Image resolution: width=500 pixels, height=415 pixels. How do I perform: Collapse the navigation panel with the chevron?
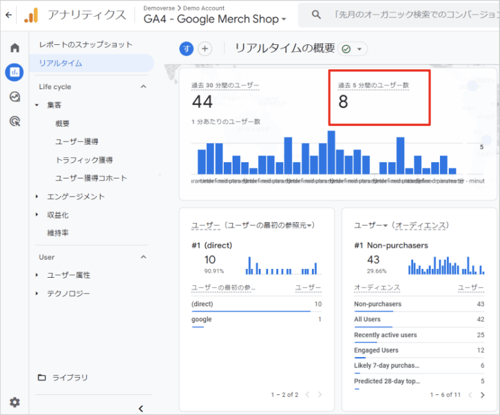tap(141, 408)
